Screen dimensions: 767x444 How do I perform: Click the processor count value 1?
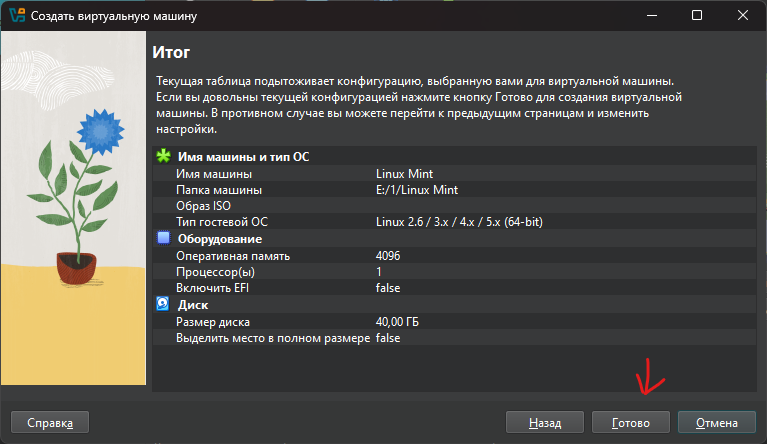pos(379,272)
